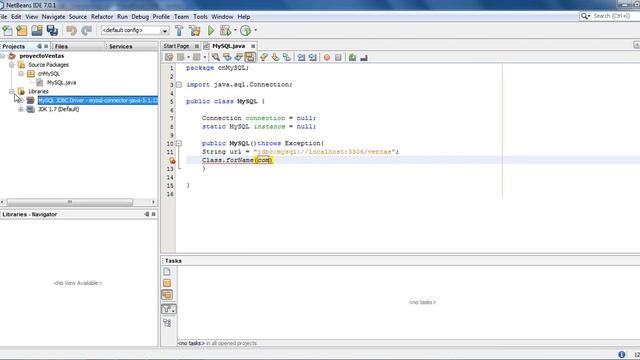Toggle Highlight Search in editor toolbar
This screenshot has width=640, height=360.
250,58
